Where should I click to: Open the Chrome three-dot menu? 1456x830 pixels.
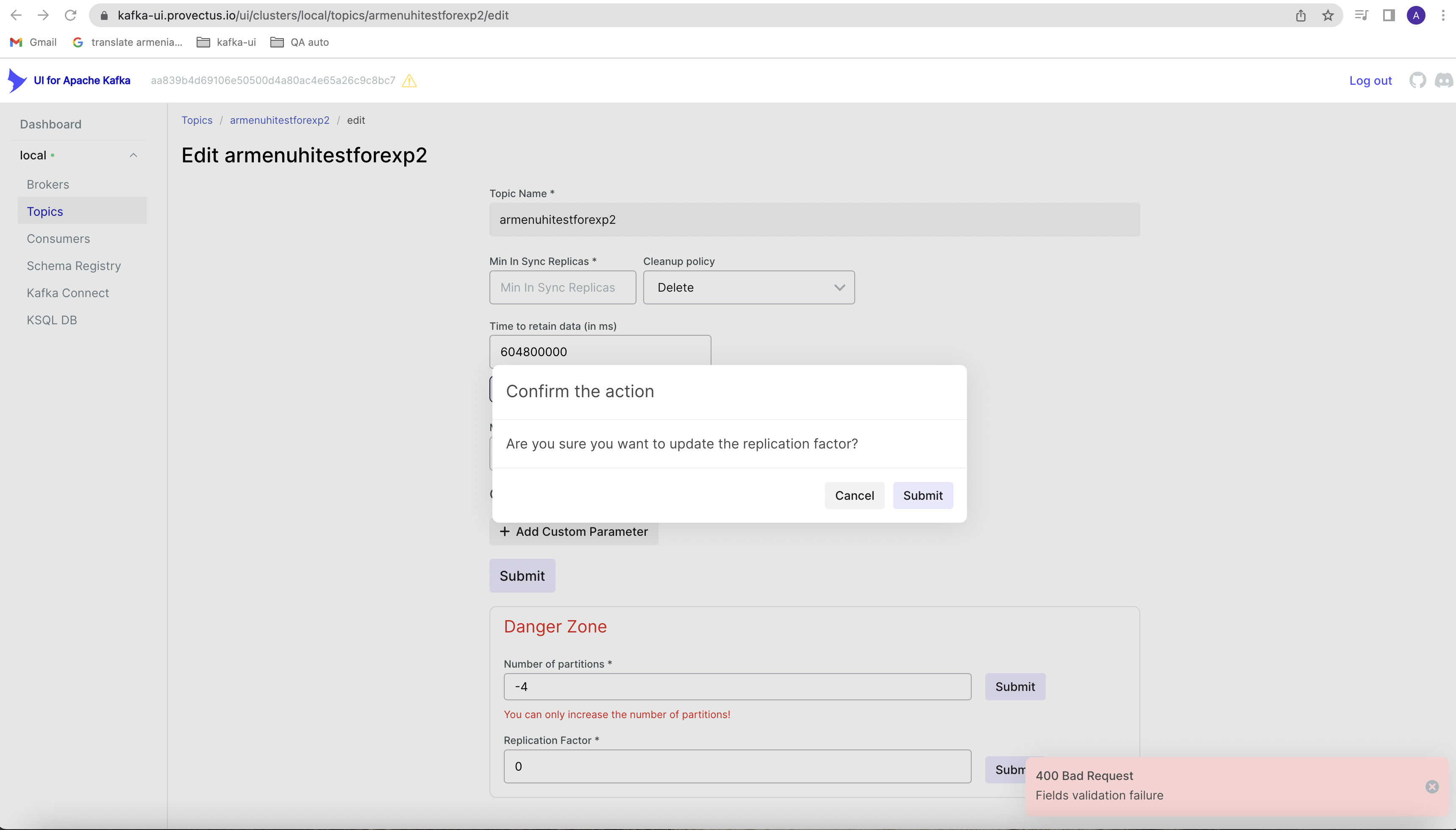tap(1443, 15)
